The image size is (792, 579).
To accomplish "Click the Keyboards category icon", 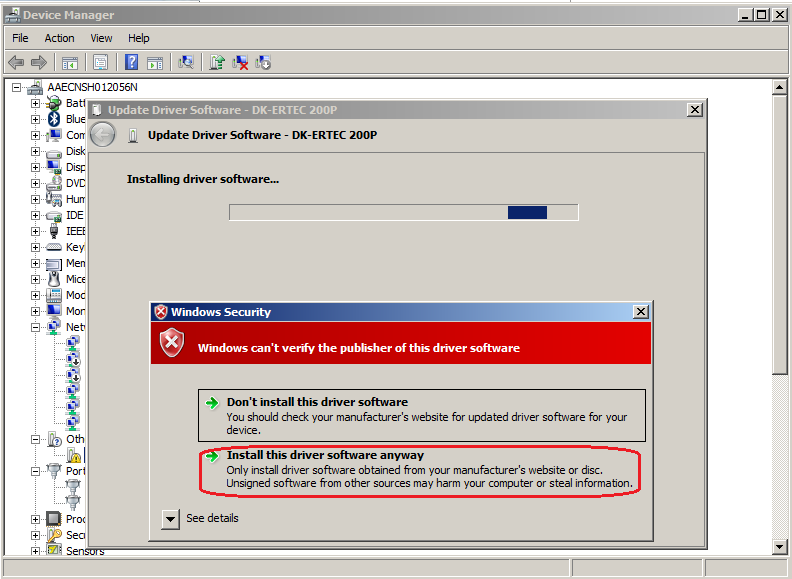I will pyautogui.click(x=54, y=247).
